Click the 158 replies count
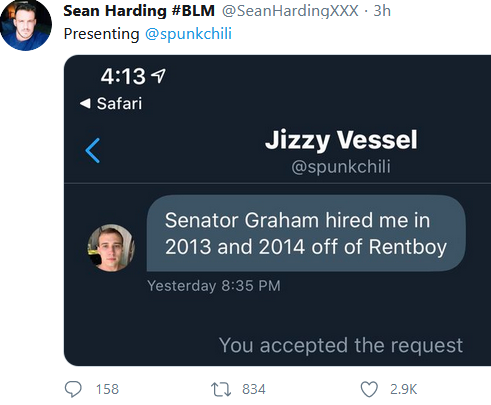Screen dimensions: 491x405 107,389
